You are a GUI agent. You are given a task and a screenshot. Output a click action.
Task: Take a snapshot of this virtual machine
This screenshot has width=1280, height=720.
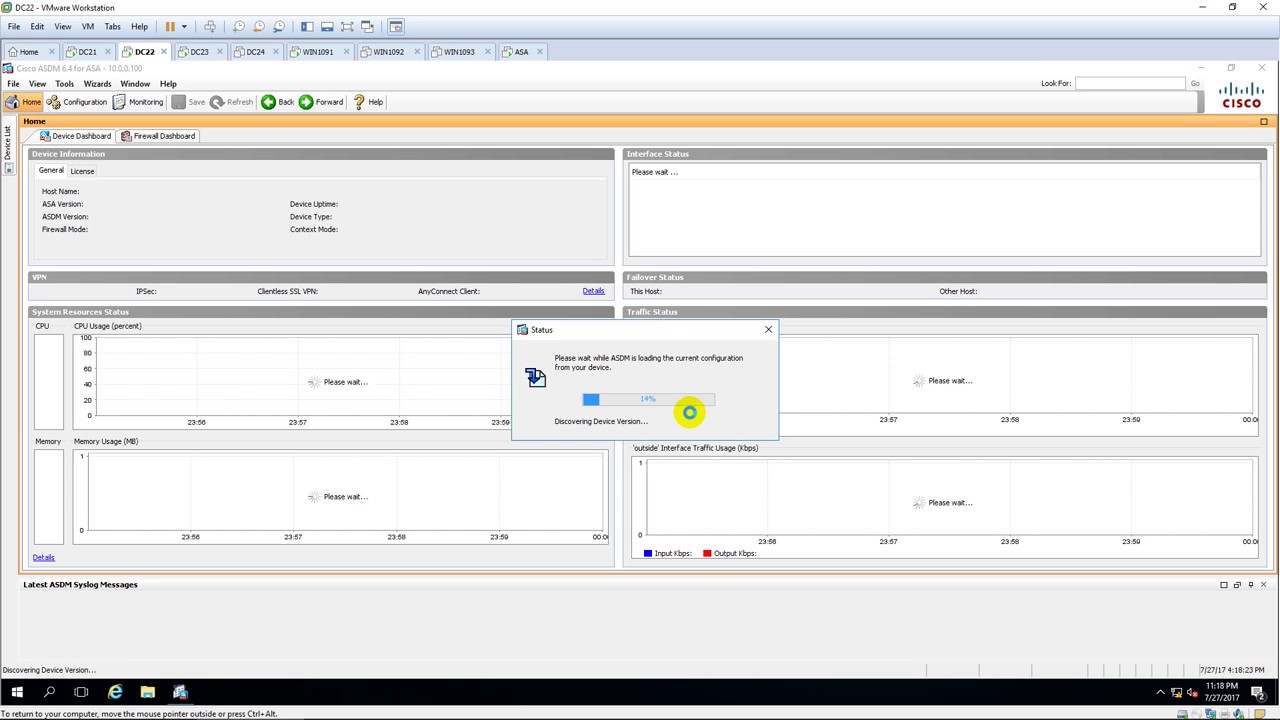coord(238,27)
